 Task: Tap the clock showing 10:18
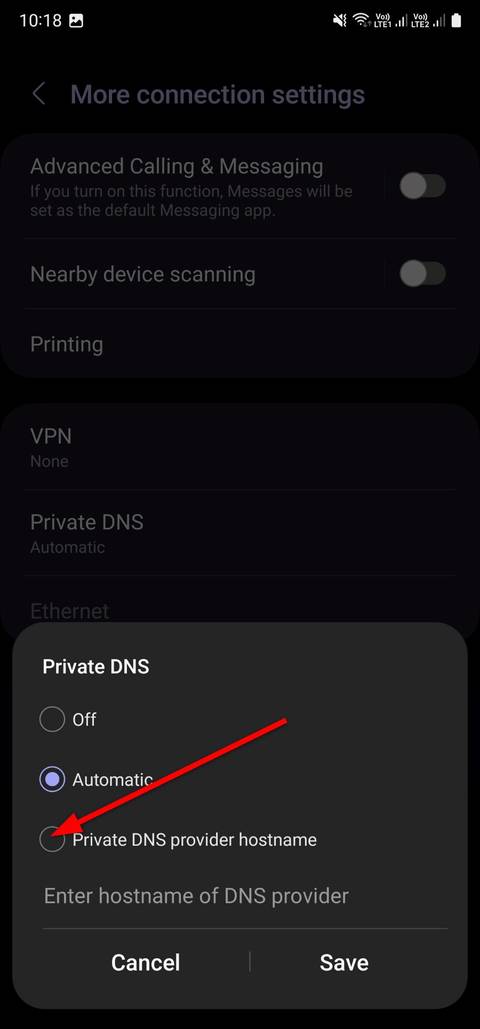40,21
